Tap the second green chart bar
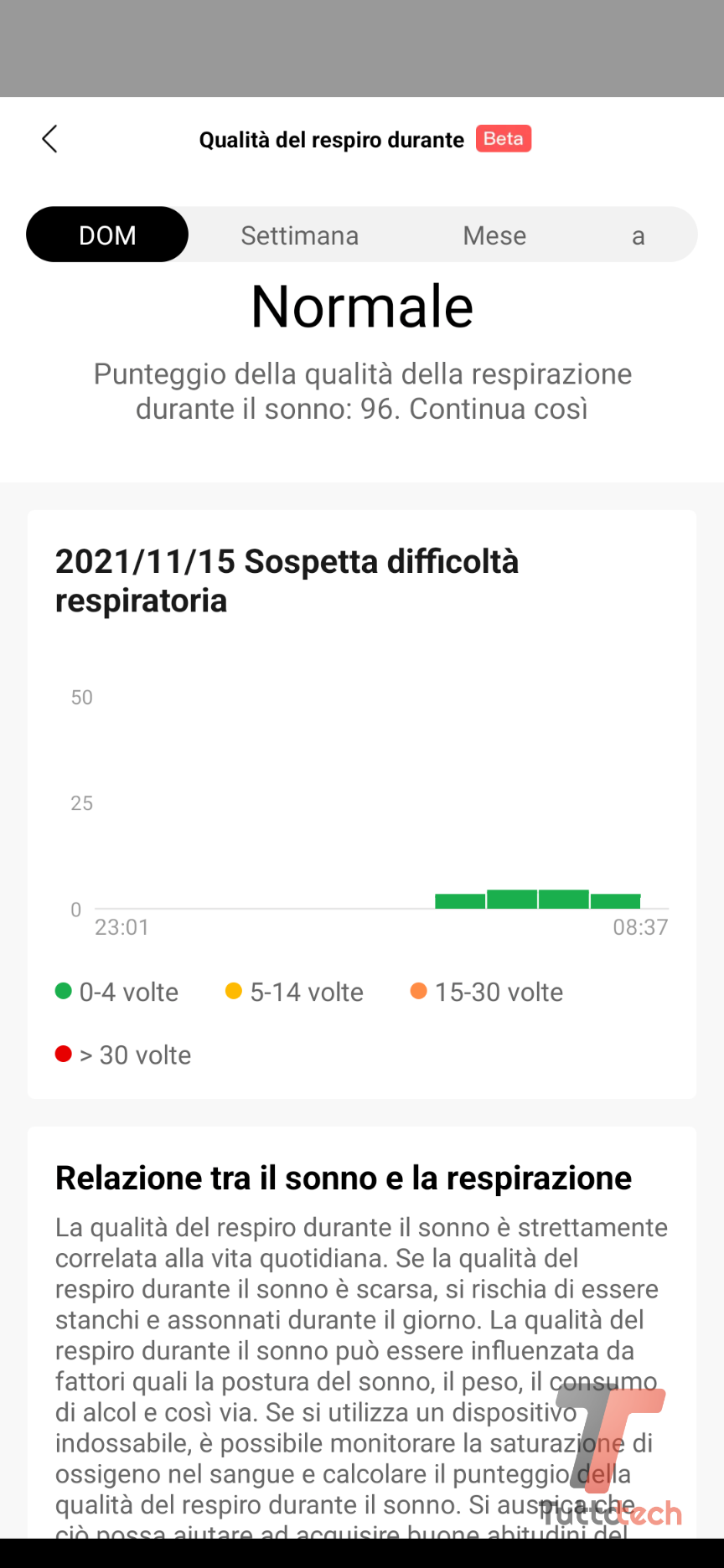Screen dimensions: 724x1568 coord(512,900)
